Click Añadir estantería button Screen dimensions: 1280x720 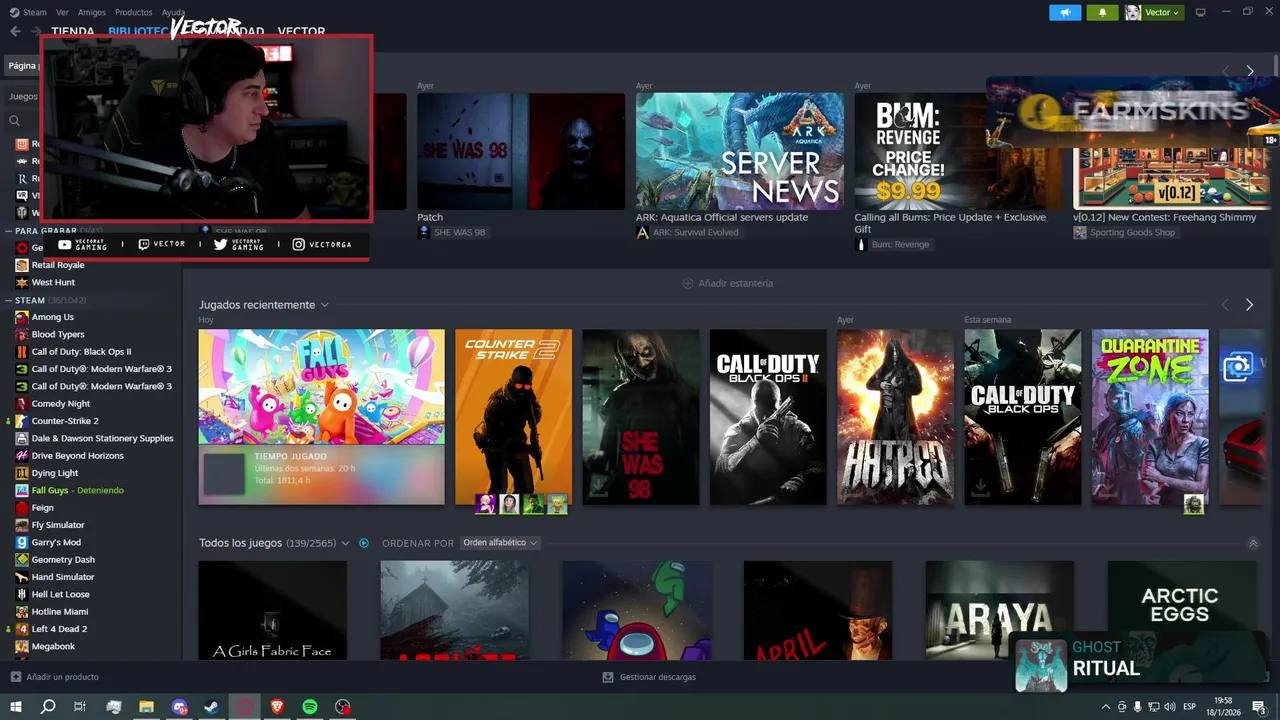(727, 283)
